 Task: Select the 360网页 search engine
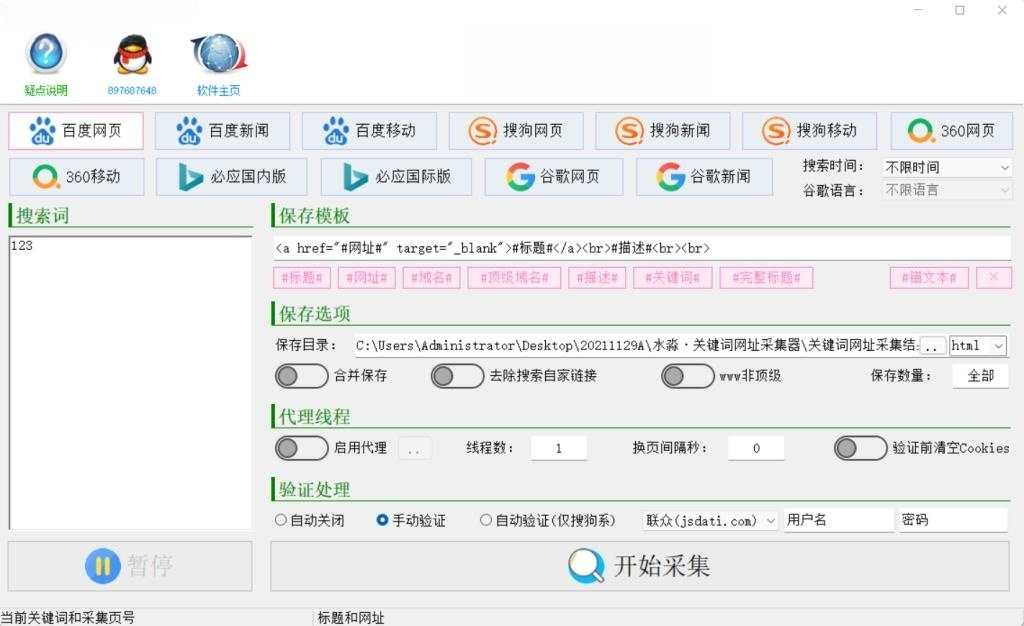click(951, 131)
